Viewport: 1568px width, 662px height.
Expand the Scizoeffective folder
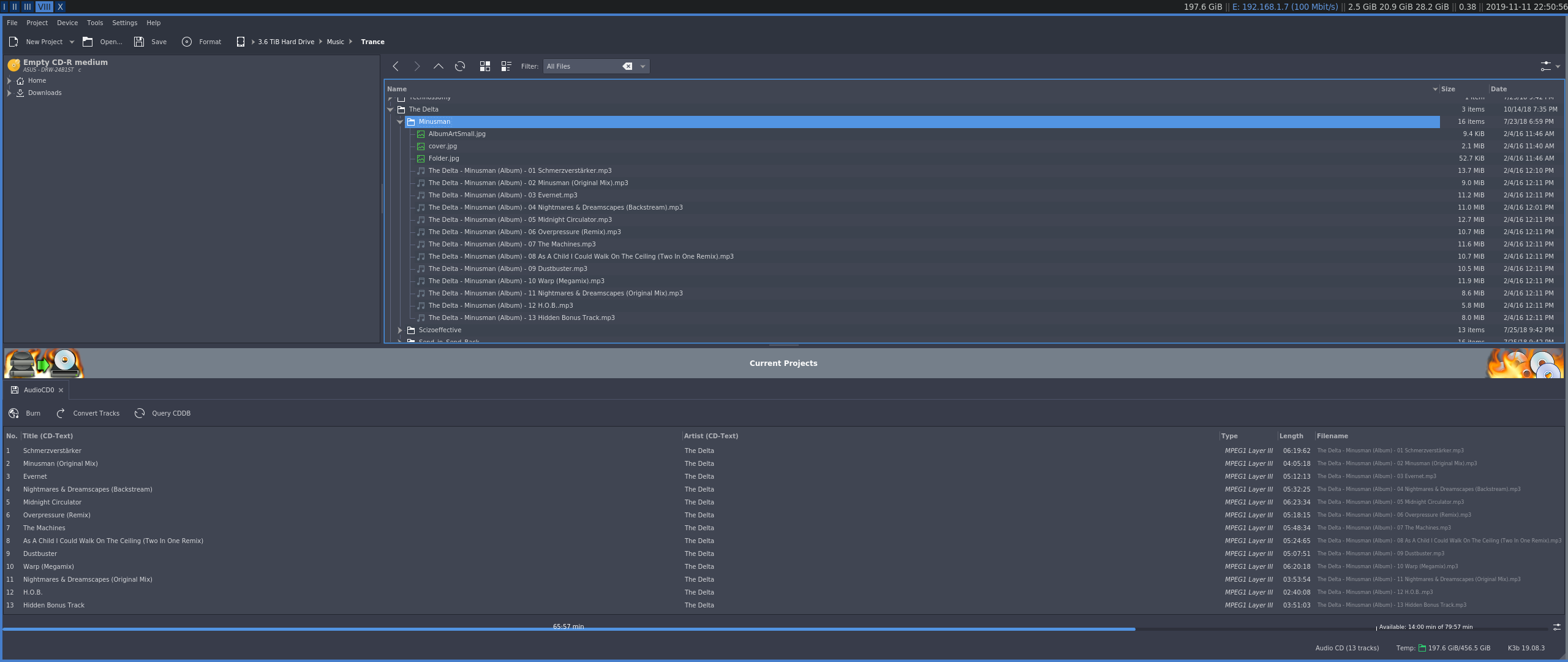tap(400, 330)
